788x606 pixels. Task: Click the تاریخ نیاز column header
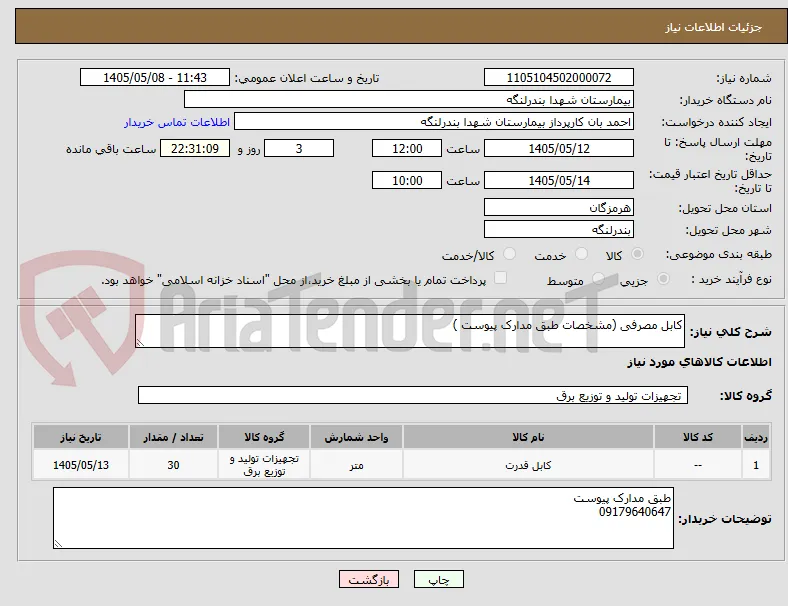coord(81,437)
